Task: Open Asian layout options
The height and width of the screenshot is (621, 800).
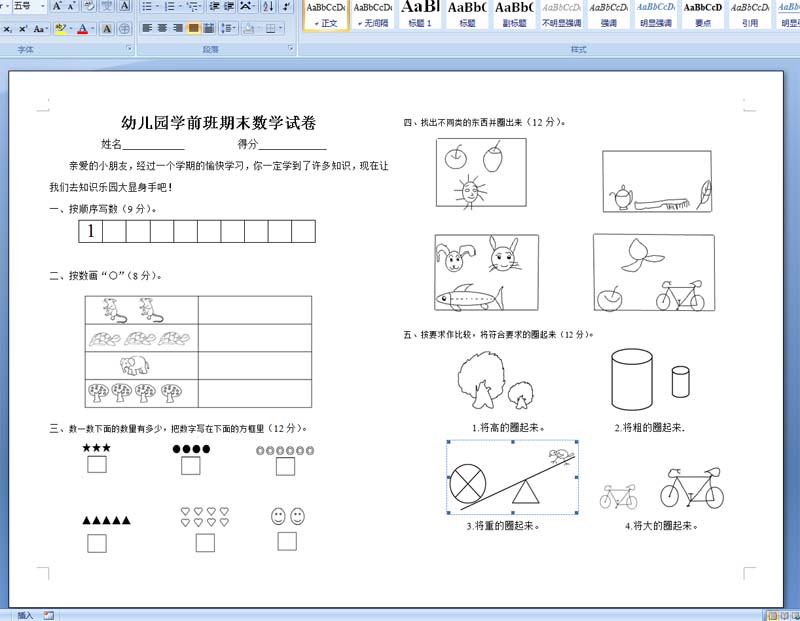Action: [x=246, y=7]
